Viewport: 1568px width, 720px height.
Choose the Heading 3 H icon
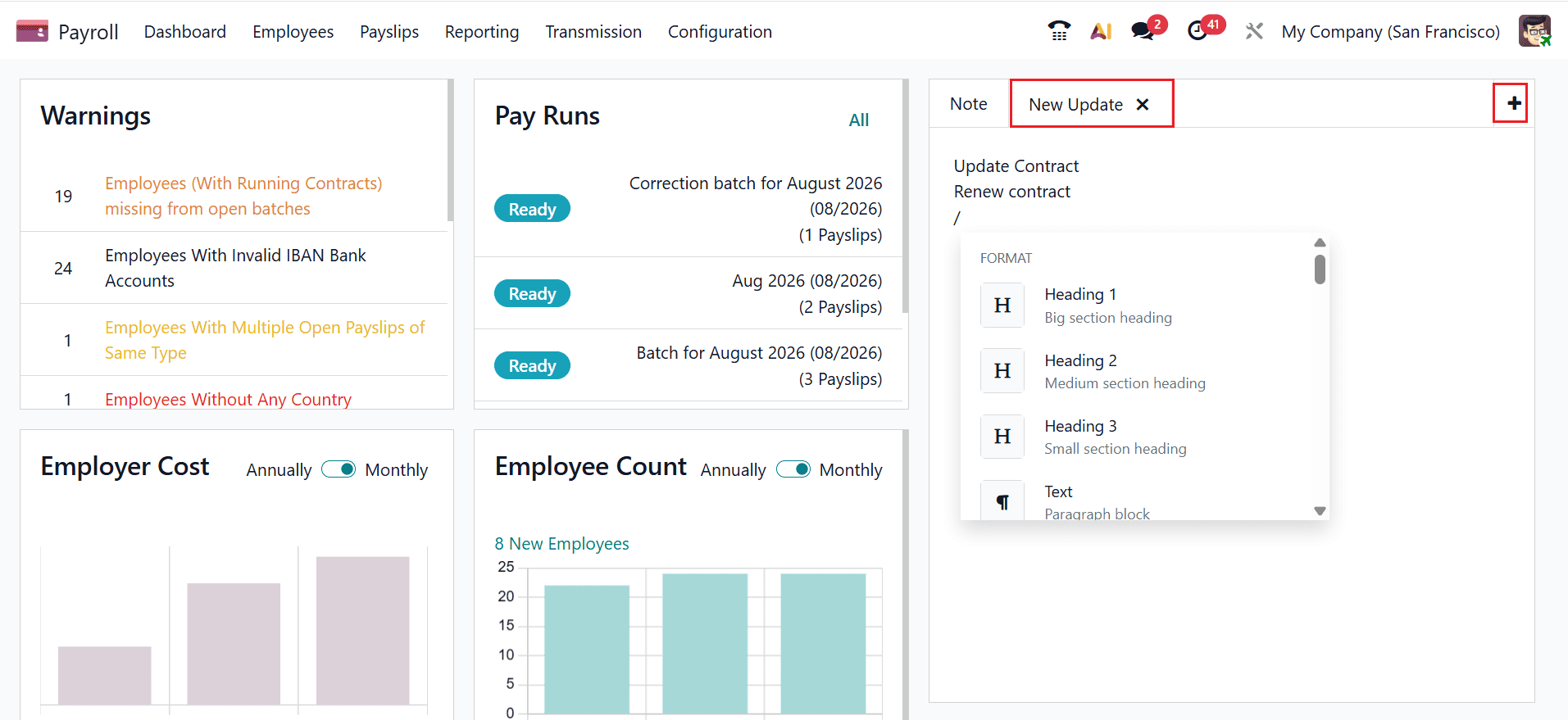pyautogui.click(x=1002, y=437)
